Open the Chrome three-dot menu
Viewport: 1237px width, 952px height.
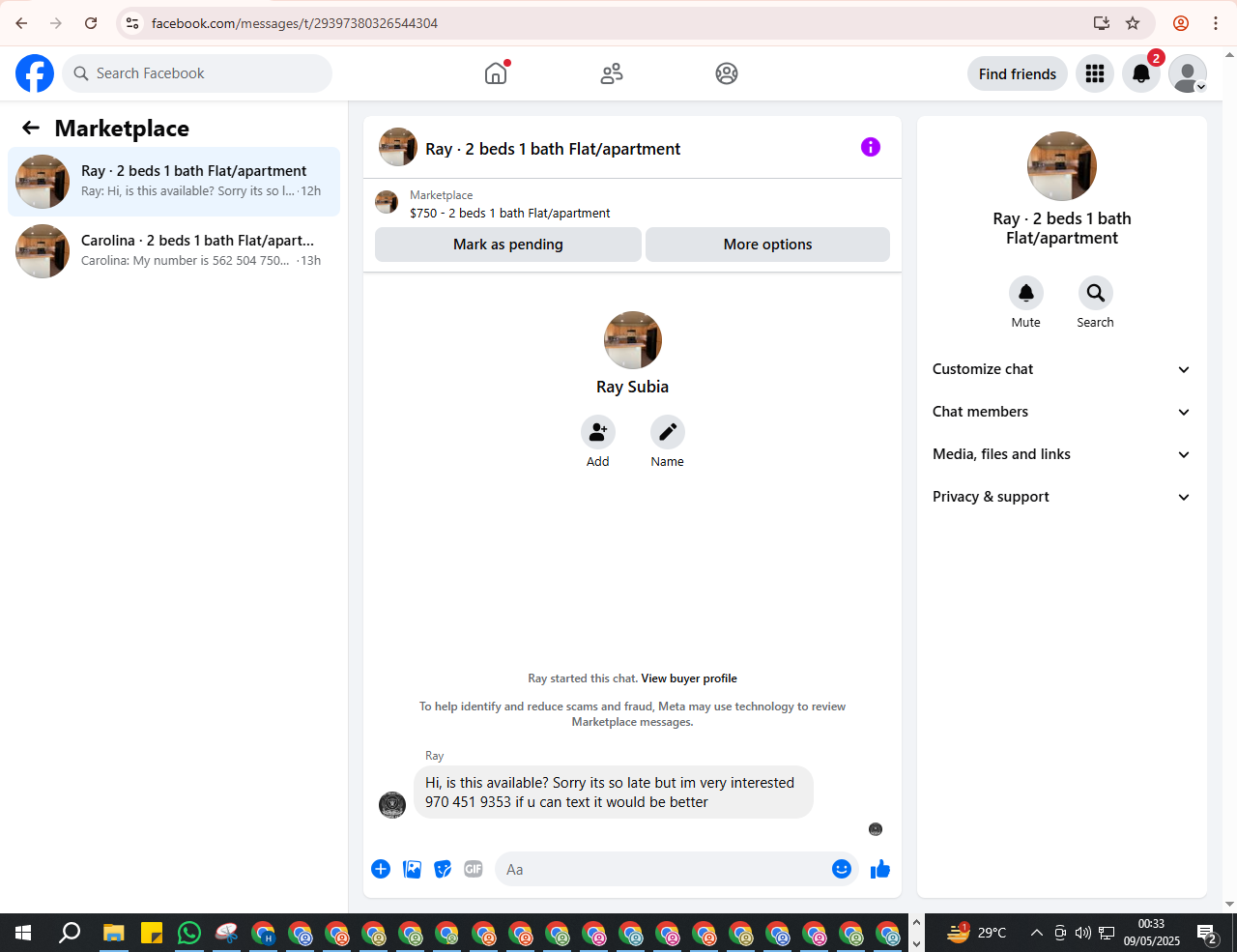1216,23
